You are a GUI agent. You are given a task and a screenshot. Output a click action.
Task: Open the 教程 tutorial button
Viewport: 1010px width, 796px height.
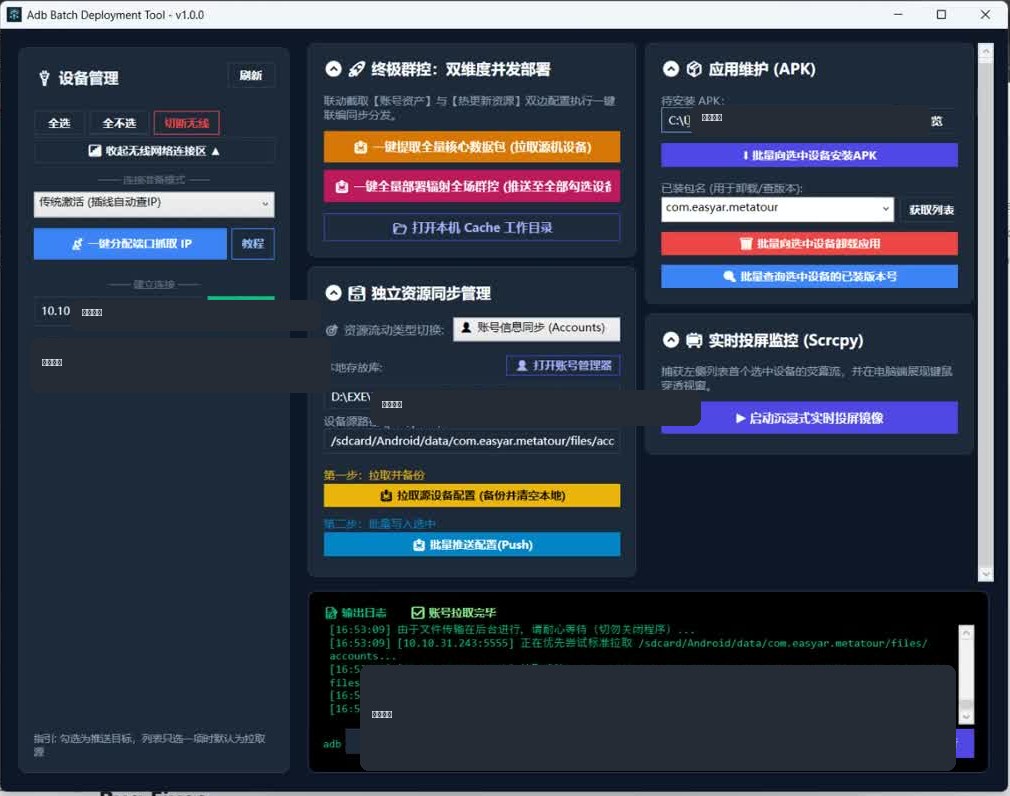point(252,244)
